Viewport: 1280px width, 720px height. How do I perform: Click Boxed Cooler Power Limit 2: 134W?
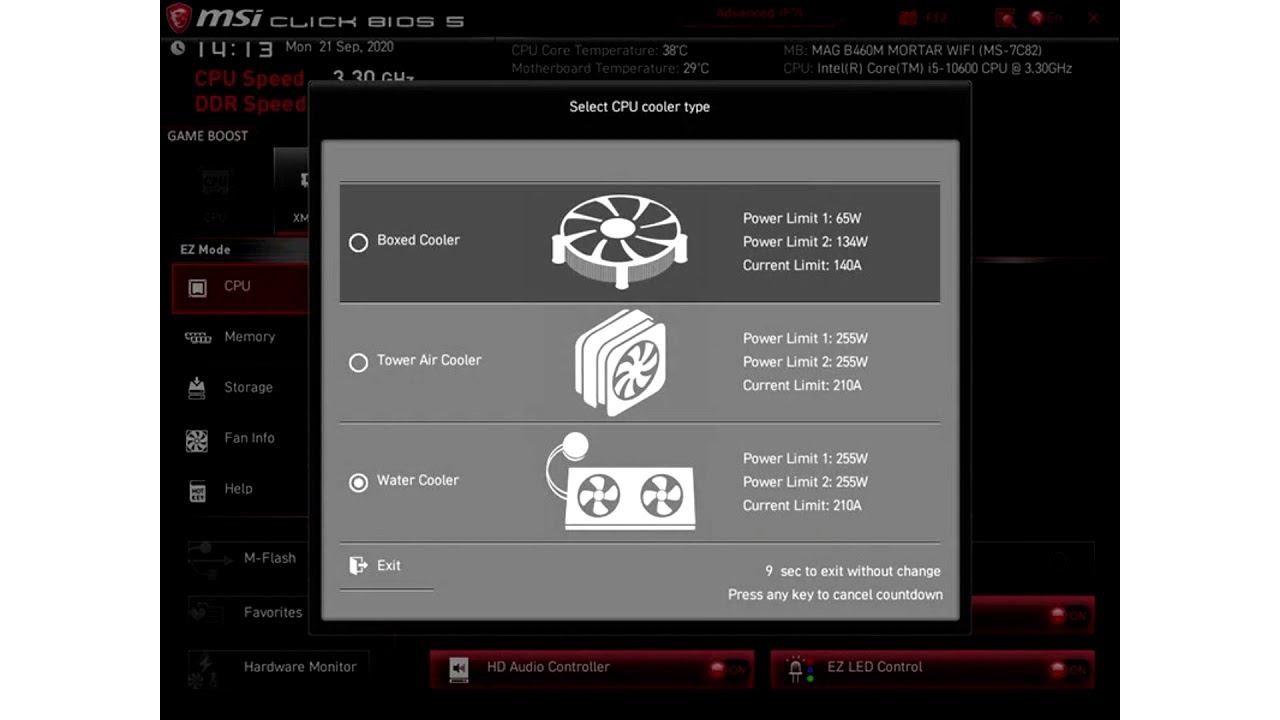(805, 242)
